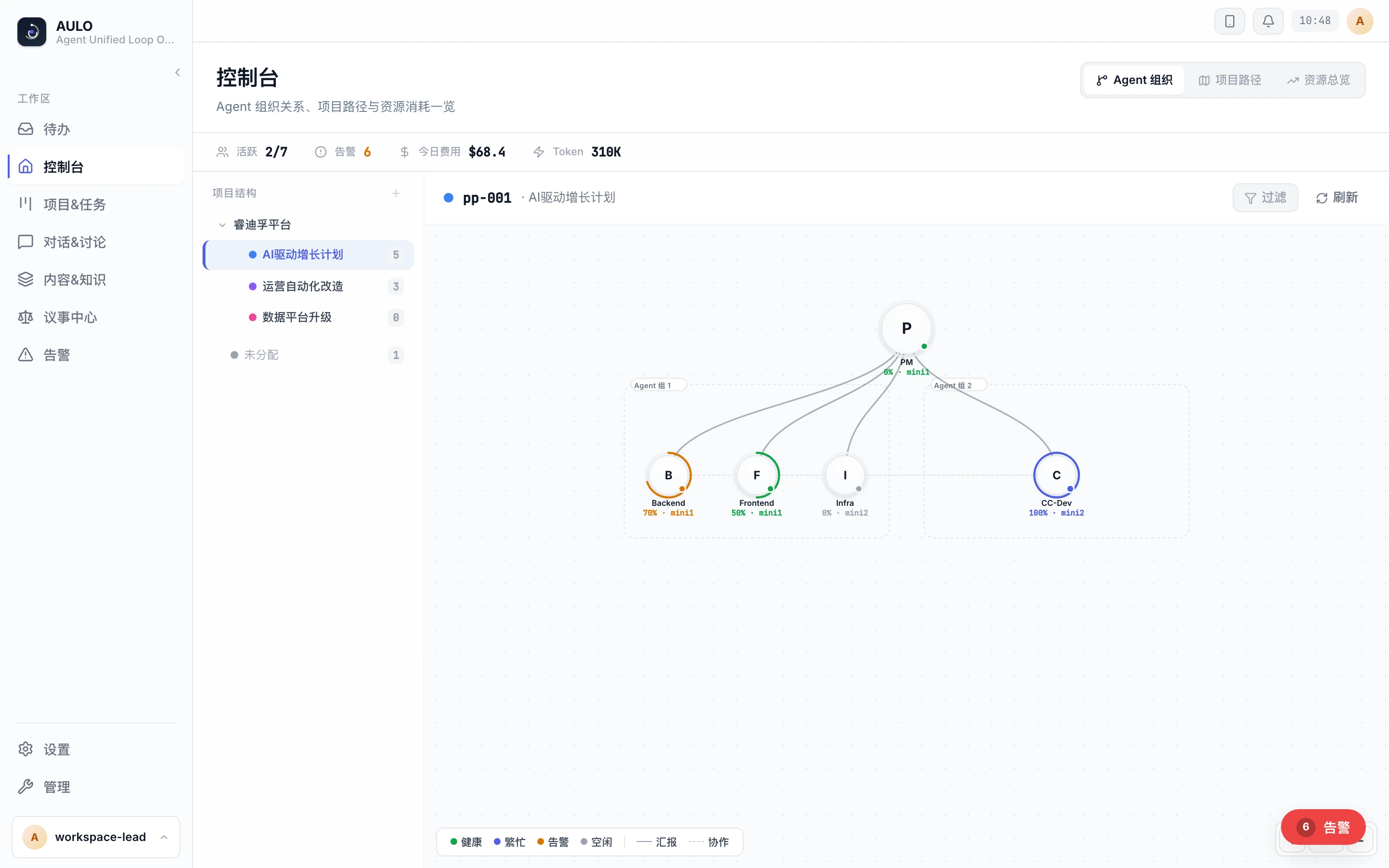Select the Backend agent node
This screenshot has height=868, width=1389.
(668, 475)
